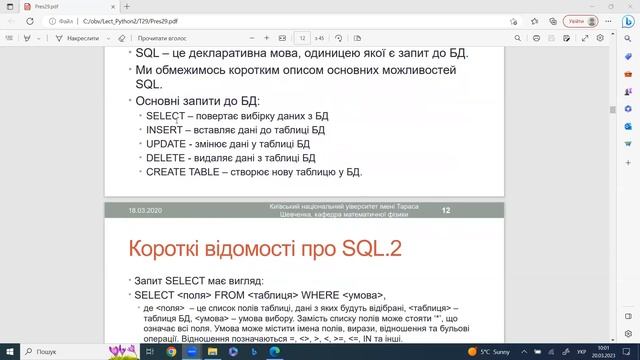Toggle fit to page width
Screen dimensions: 640x360
click(x=282, y=38)
